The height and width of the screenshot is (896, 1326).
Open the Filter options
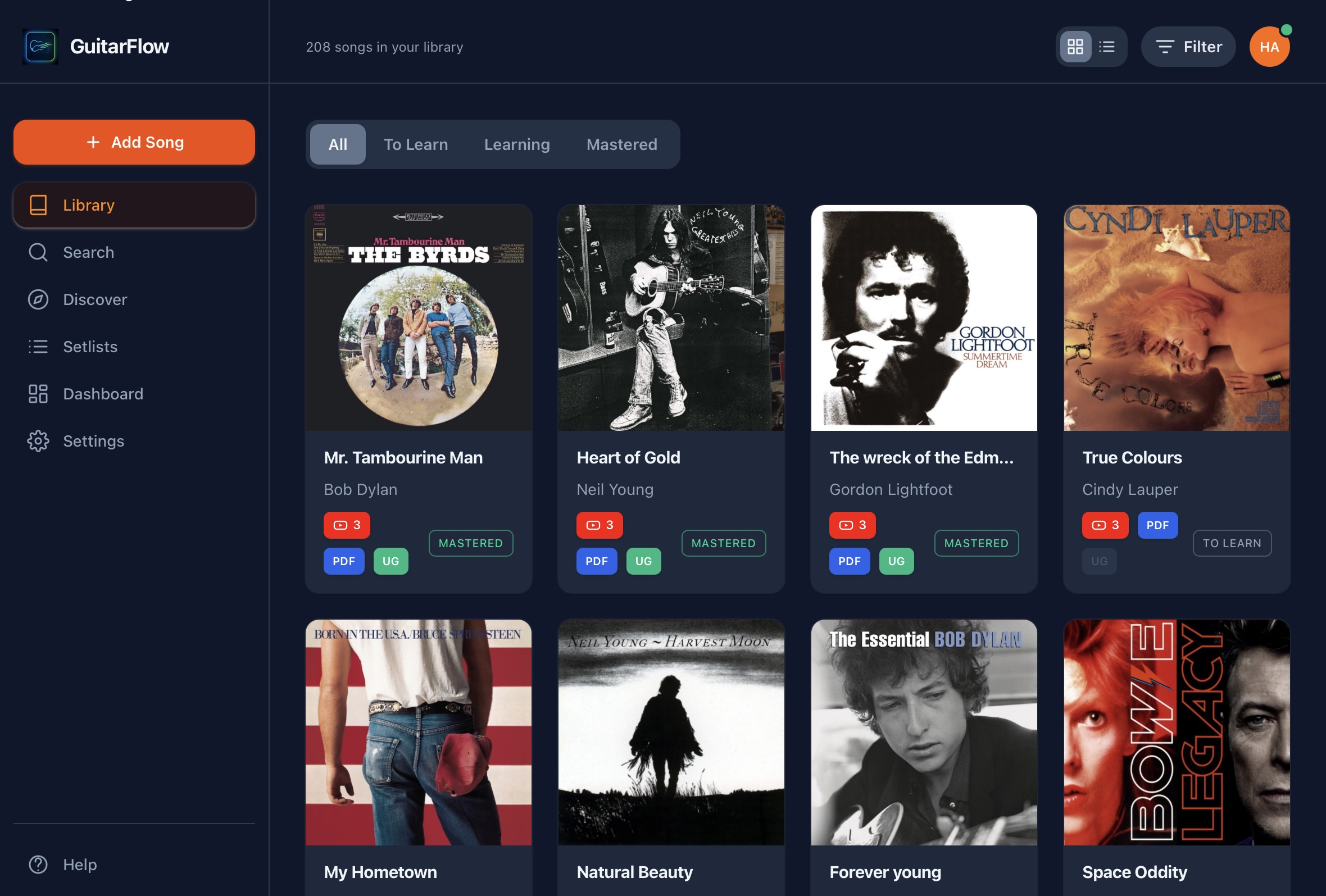(x=1188, y=47)
